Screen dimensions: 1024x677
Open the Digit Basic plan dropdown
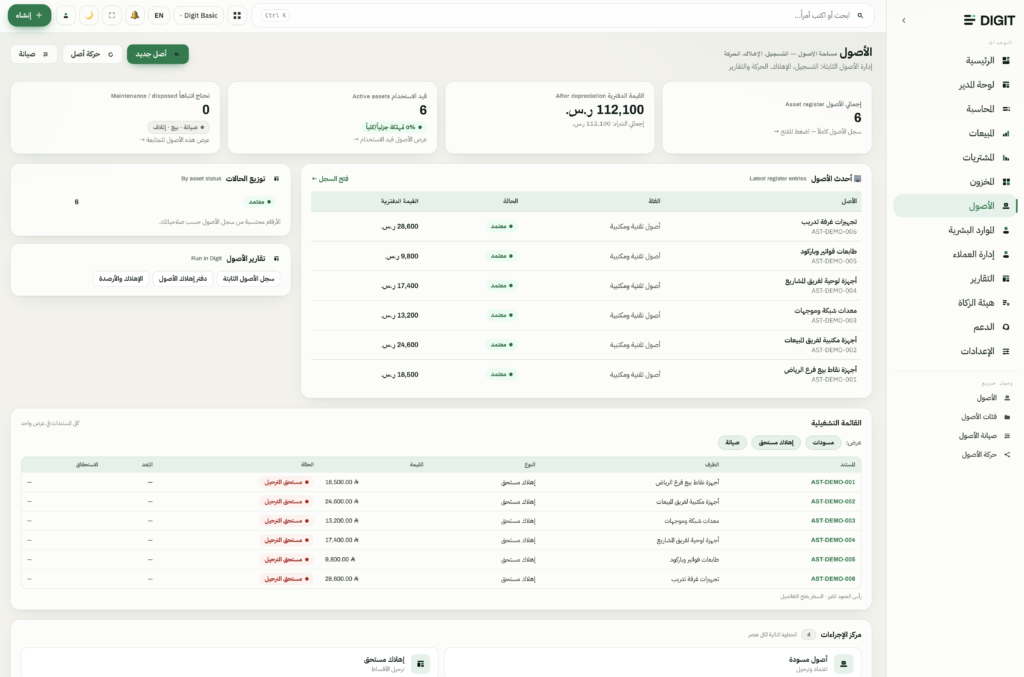tap(199, 15)
